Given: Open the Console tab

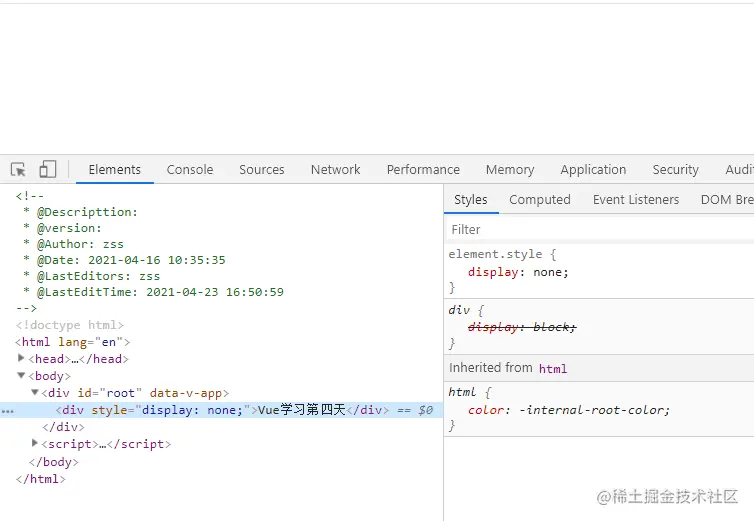Looking at the screenshot, I should [190, 169].
